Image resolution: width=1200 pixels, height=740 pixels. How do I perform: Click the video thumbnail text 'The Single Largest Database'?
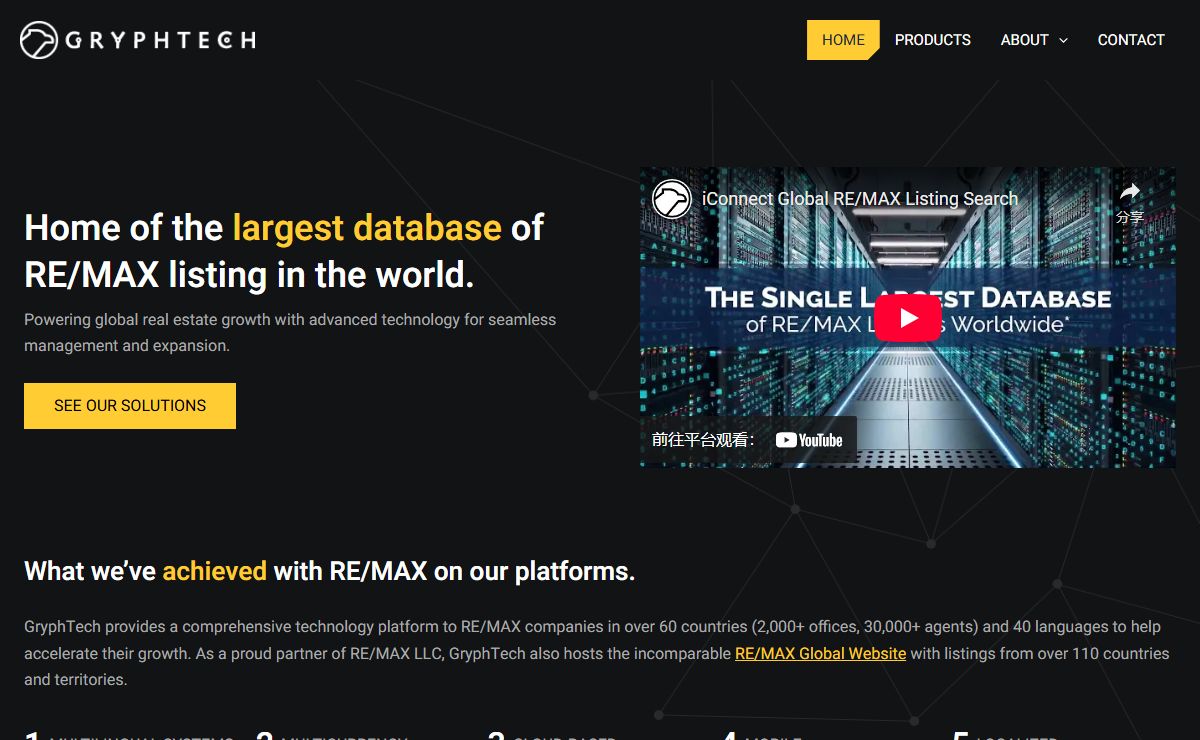(908, 298)
